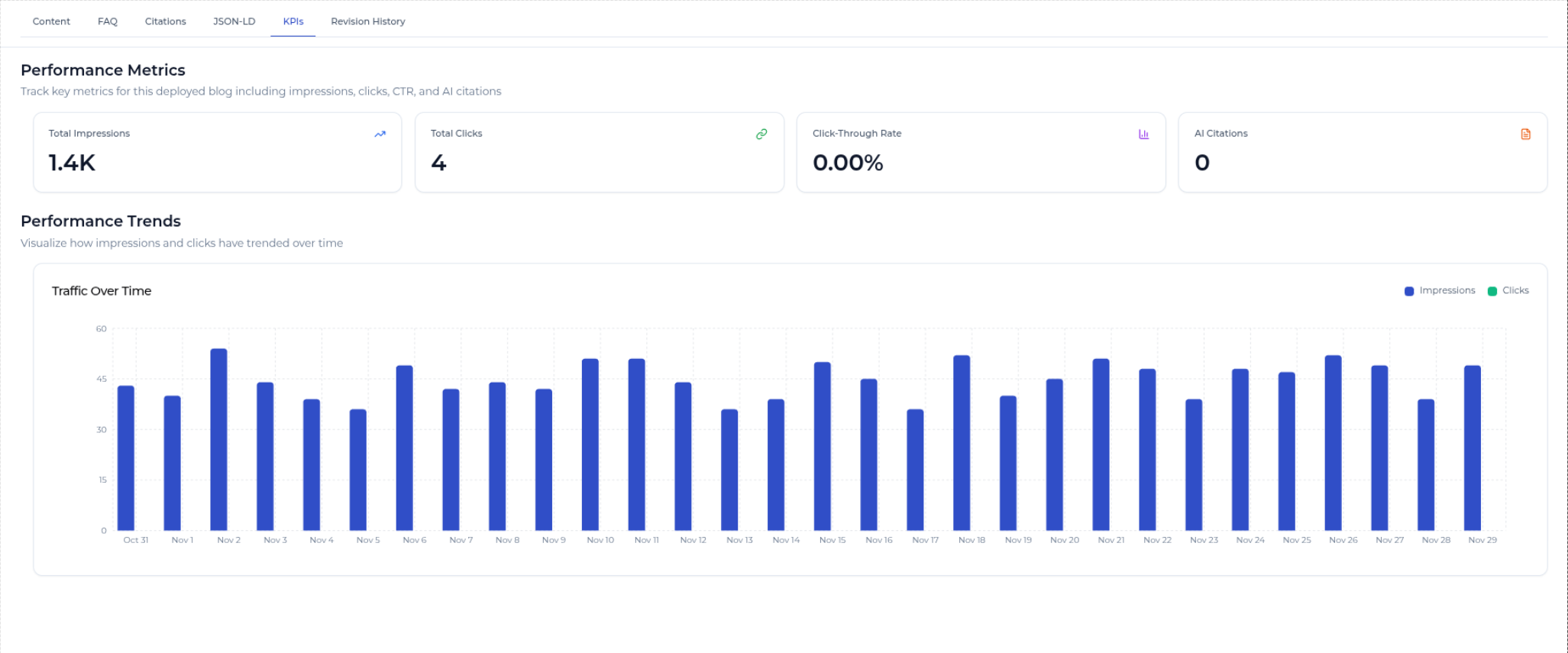Open the Content tab

click(51, 21)
